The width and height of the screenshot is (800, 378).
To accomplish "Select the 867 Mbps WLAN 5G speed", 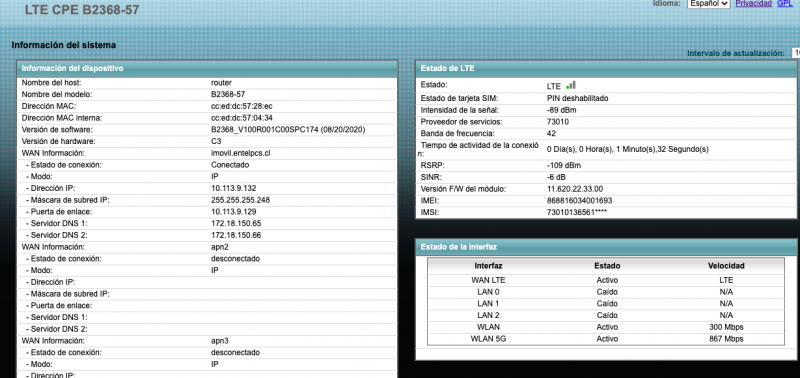I will tap(726, 339).
